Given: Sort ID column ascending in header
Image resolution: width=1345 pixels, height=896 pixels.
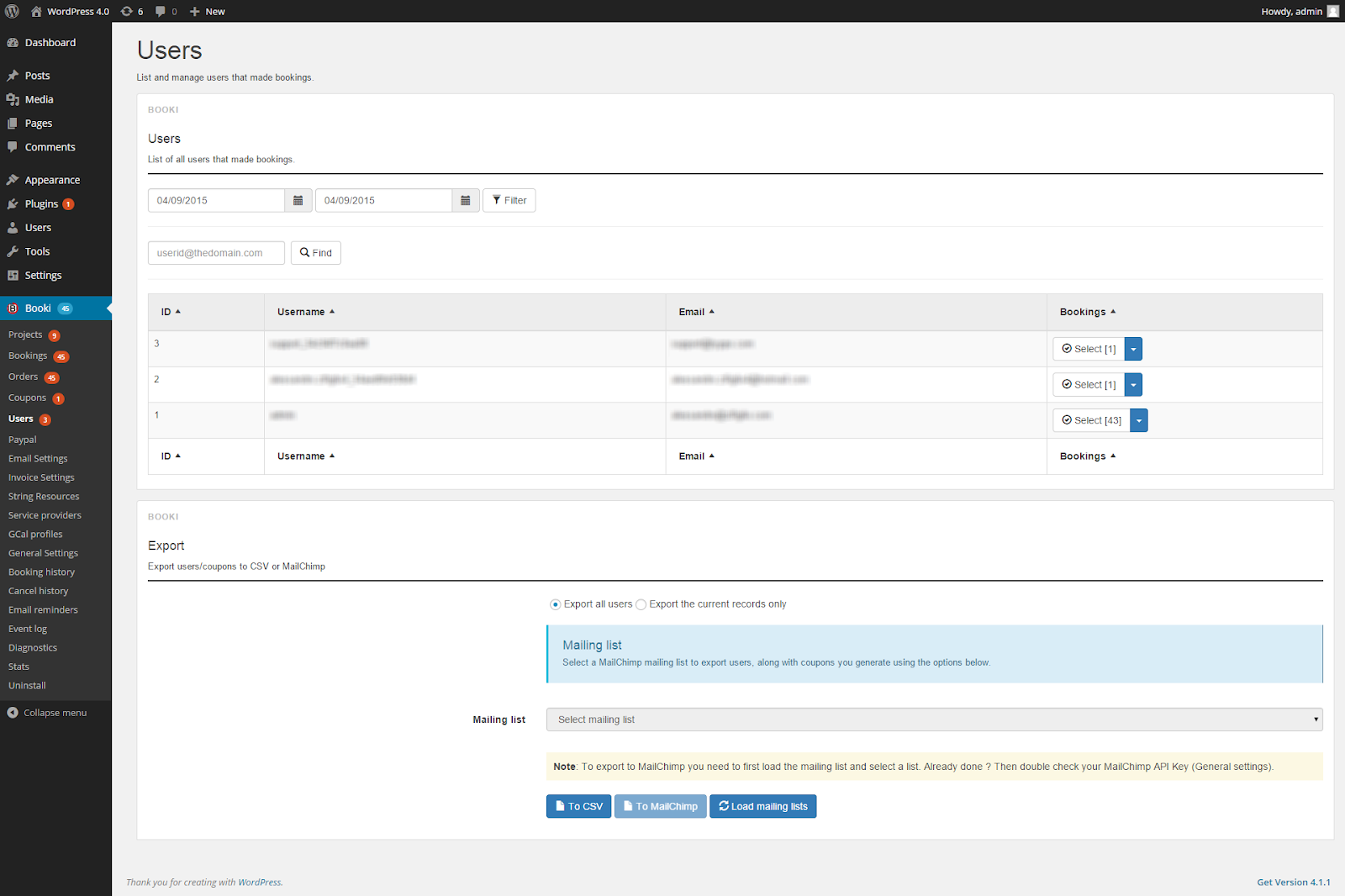Looking at the screenshot, I should point(177,312).
